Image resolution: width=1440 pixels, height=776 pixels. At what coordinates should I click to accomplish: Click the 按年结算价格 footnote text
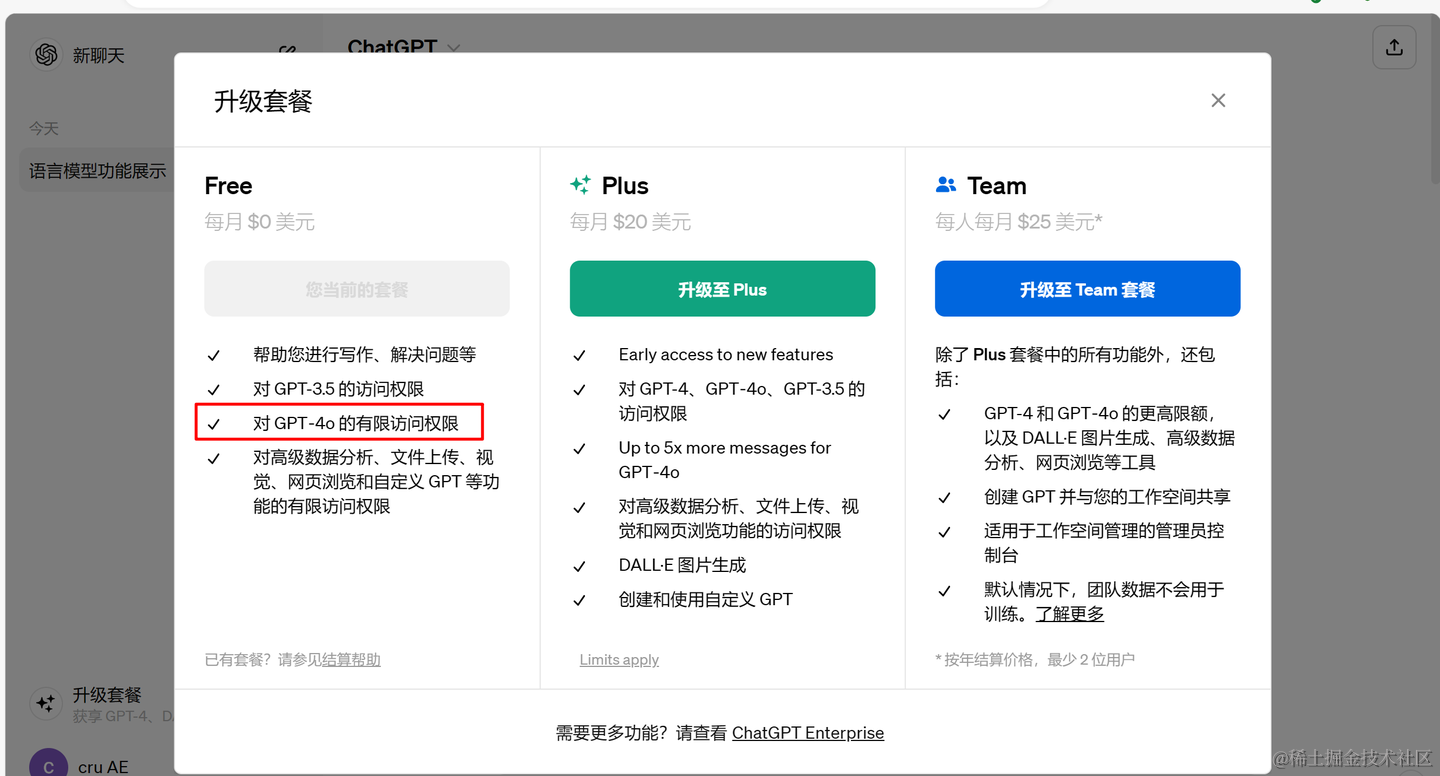click(x=1035, y=660)
